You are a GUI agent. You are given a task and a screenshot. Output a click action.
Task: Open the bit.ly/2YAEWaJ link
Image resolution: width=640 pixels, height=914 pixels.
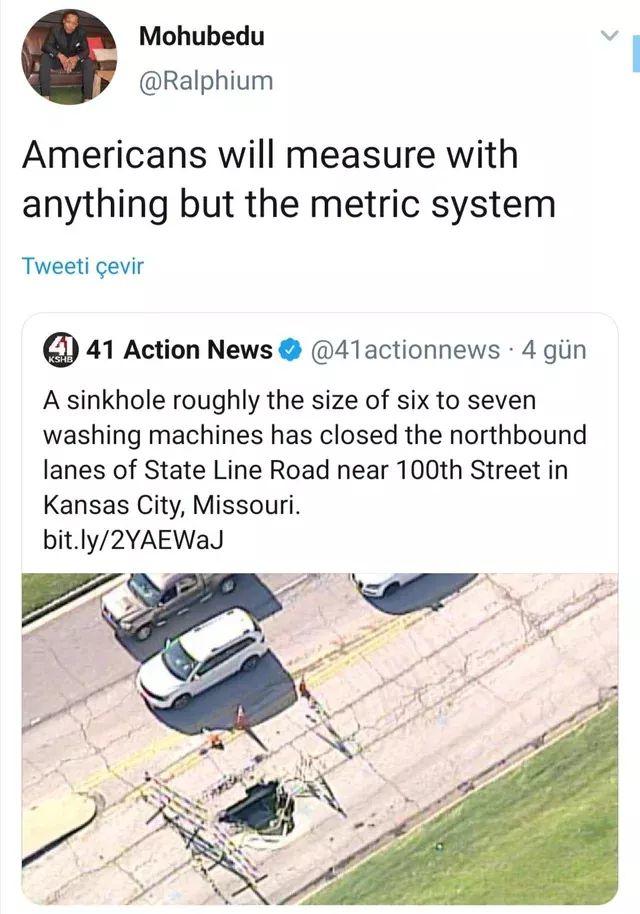click(133, 540)
